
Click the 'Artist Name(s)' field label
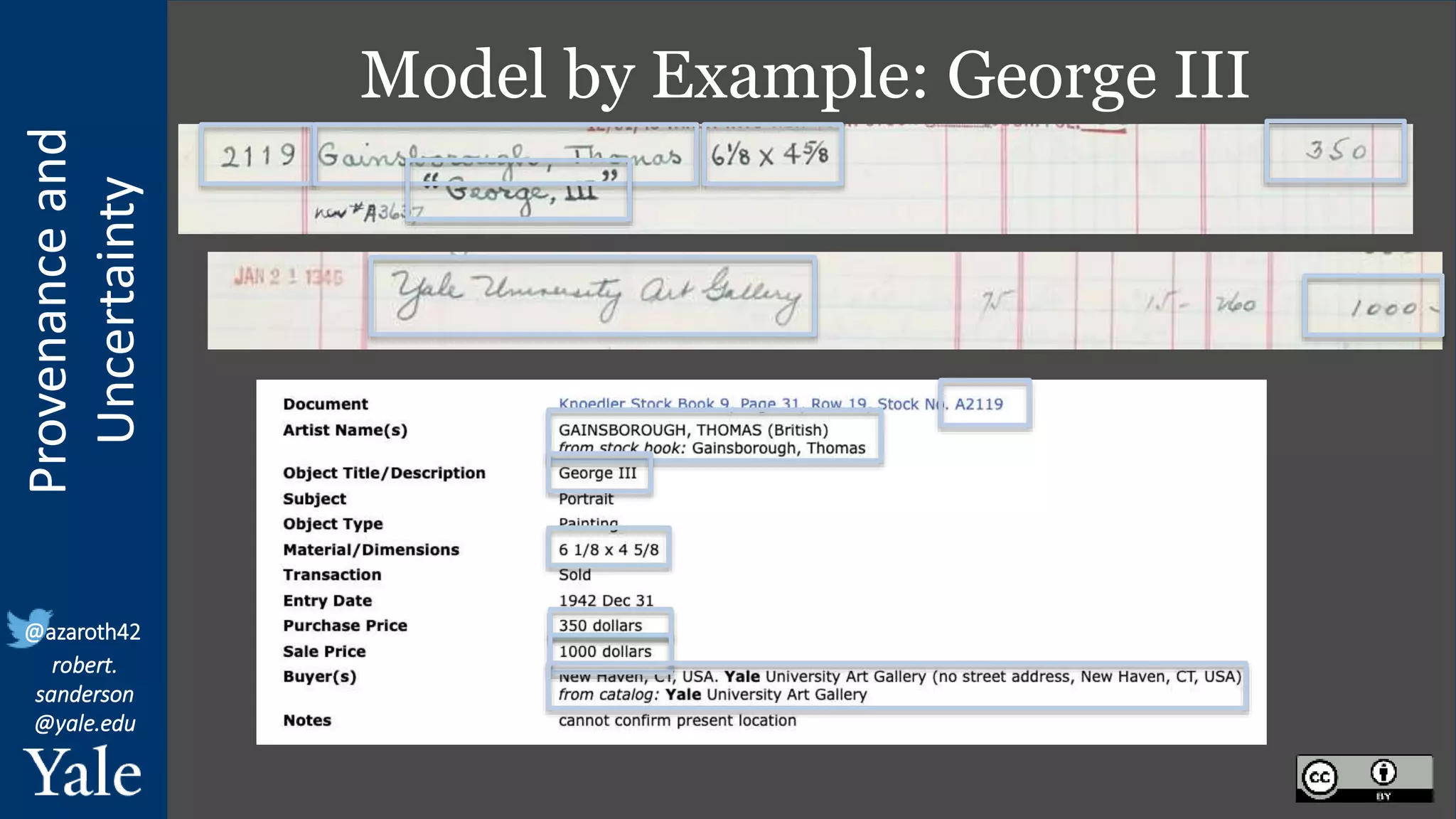point(345,430)
